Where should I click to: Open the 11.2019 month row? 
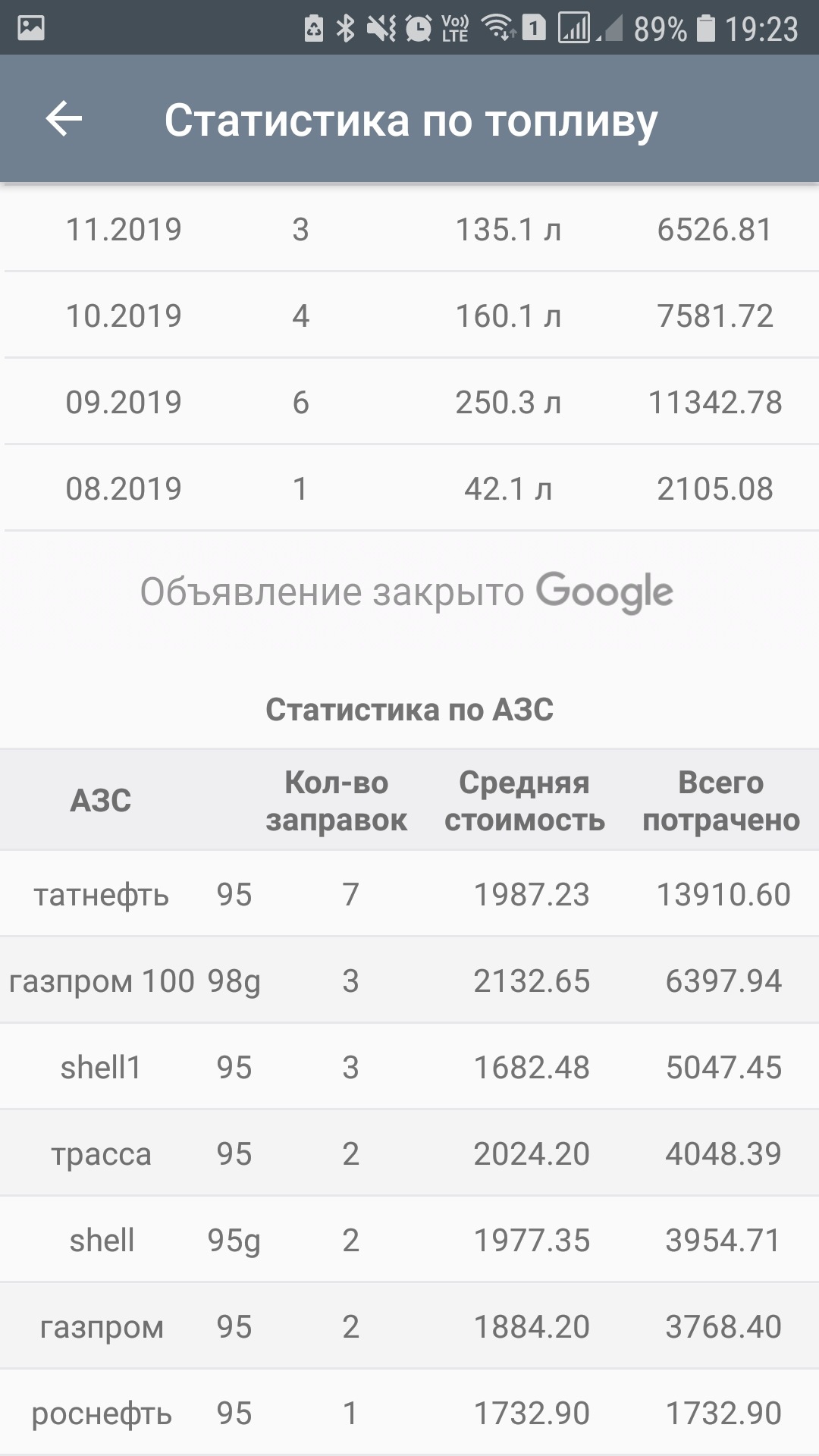[409, 229]
